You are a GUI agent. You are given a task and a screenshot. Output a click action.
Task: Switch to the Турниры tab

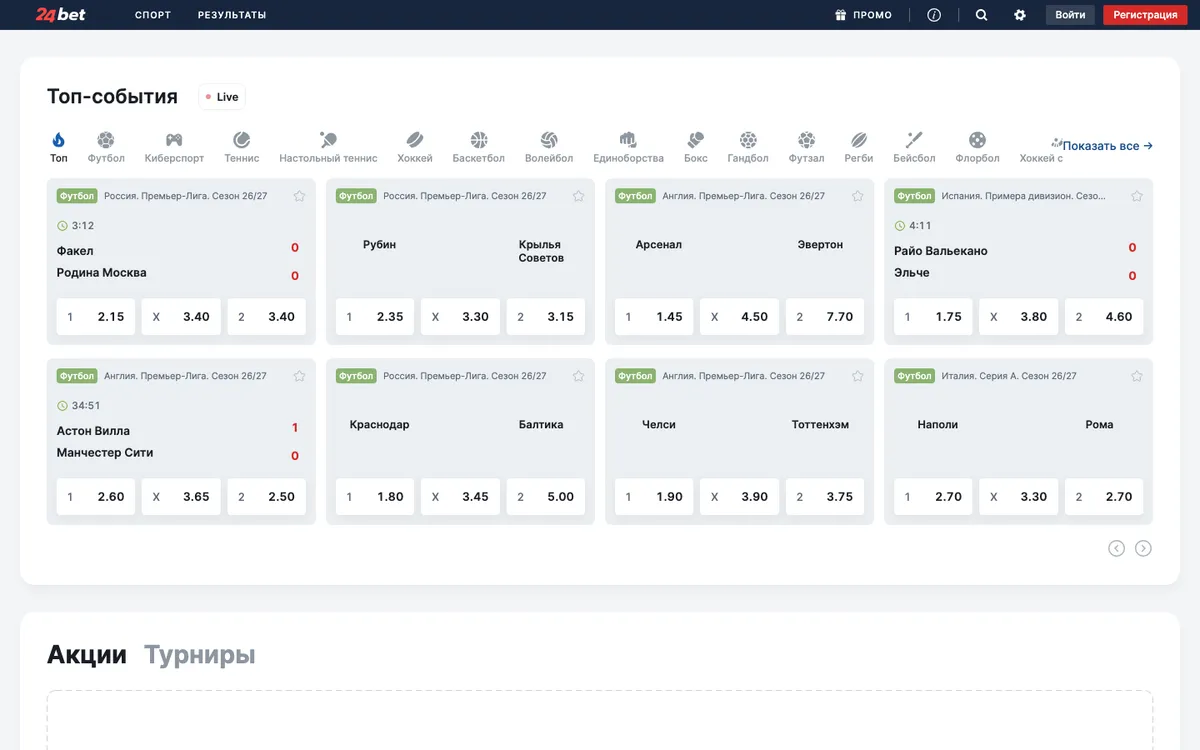200,655
